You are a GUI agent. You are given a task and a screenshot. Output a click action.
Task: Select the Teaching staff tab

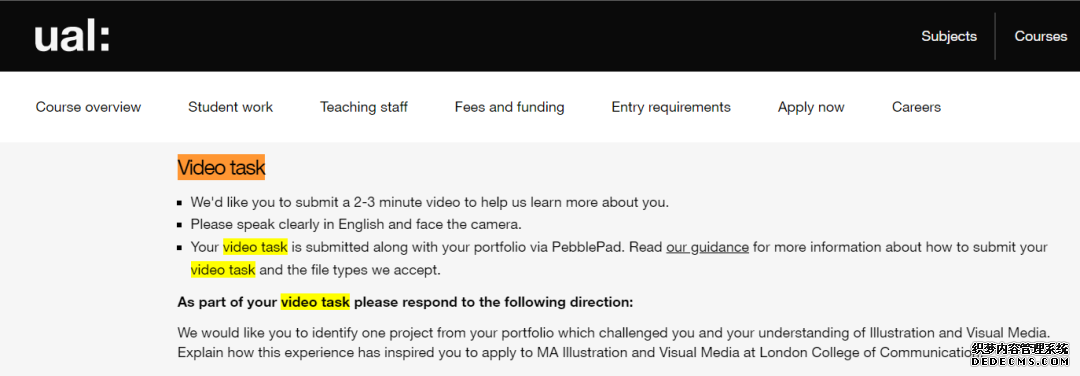click(x=364, y=107)
